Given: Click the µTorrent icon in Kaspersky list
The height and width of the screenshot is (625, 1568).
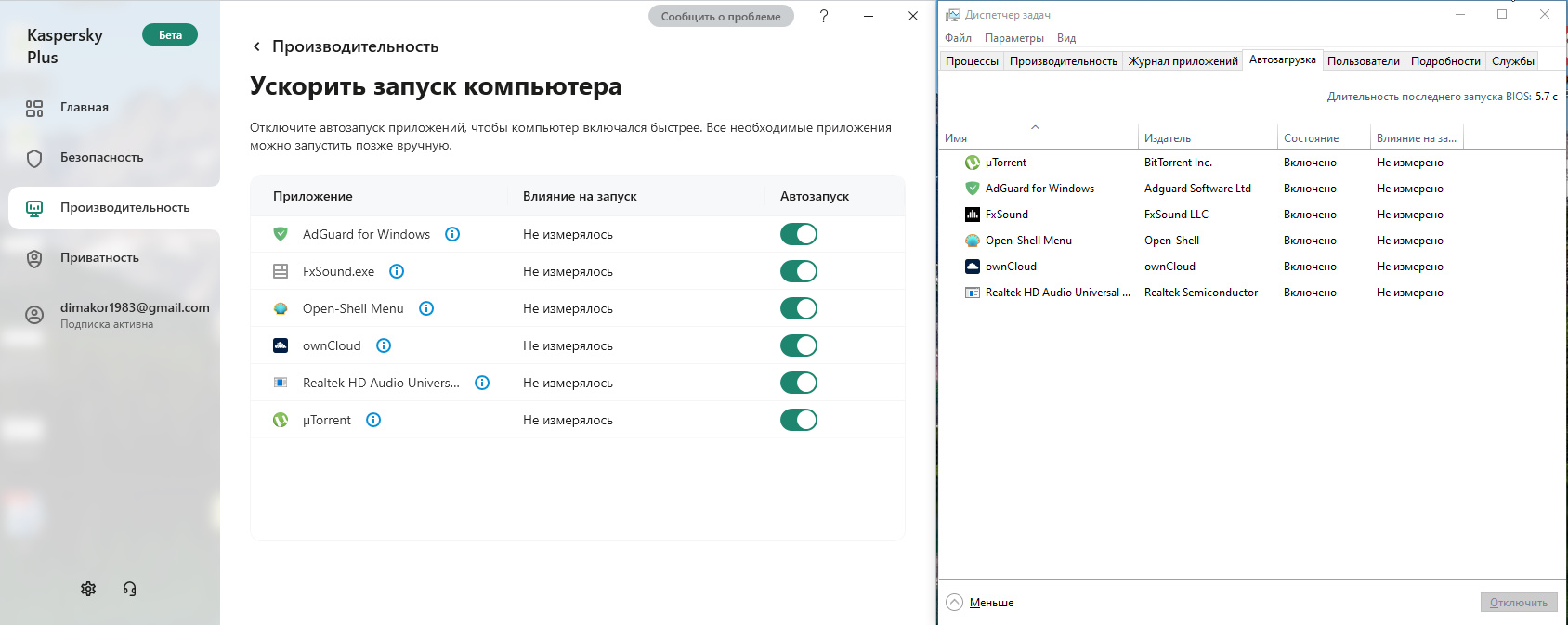Looking at the screenshot, I should pos(281,420).
